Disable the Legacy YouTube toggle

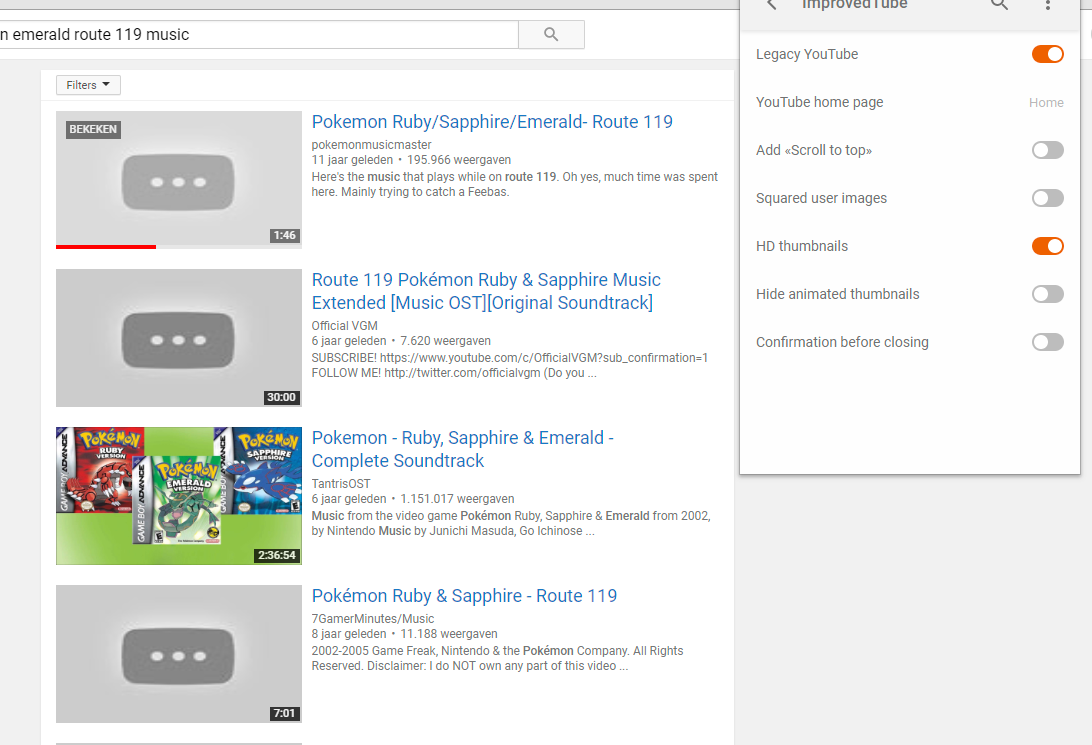point(1047,54)
